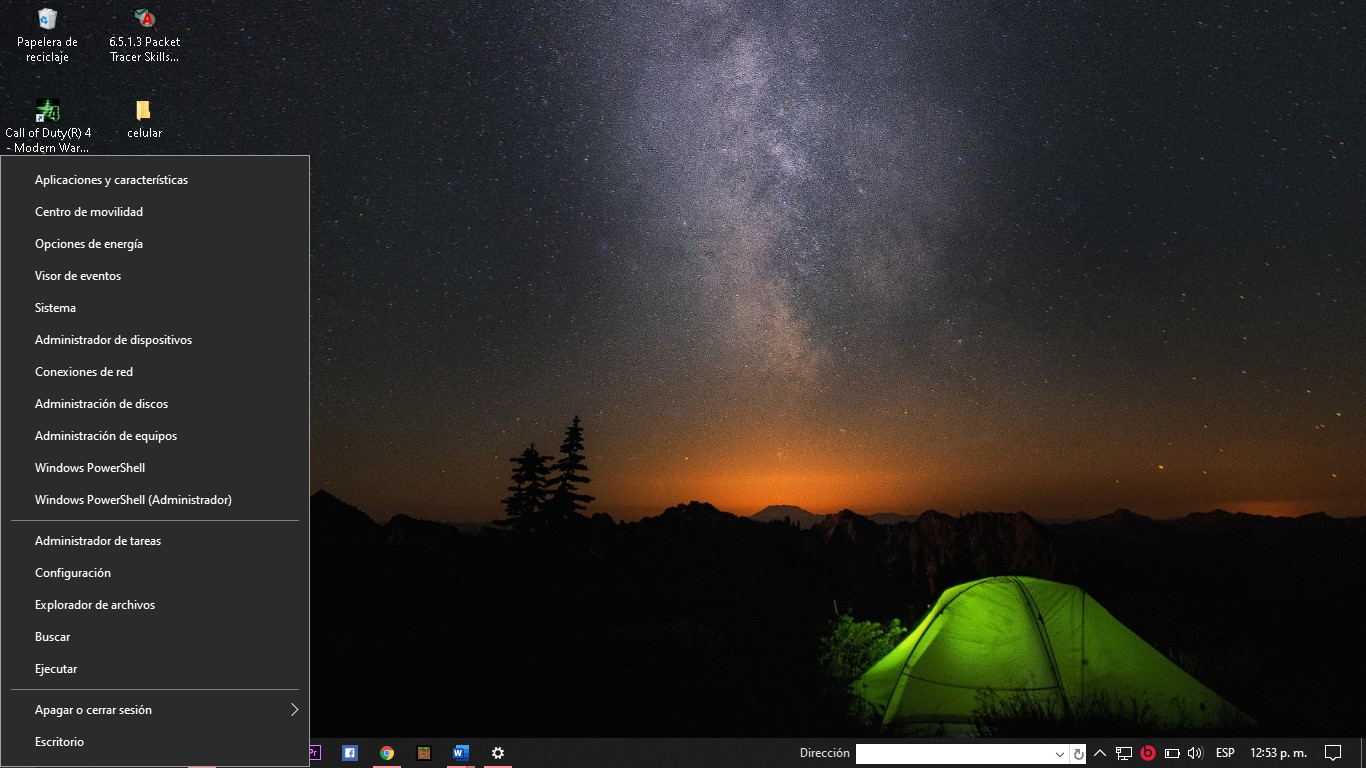Expand the Apagar o cerrar sesión submenu
Image resolution: width=1366 pixels, height=768 pixels.
click(x=294, y=710)
